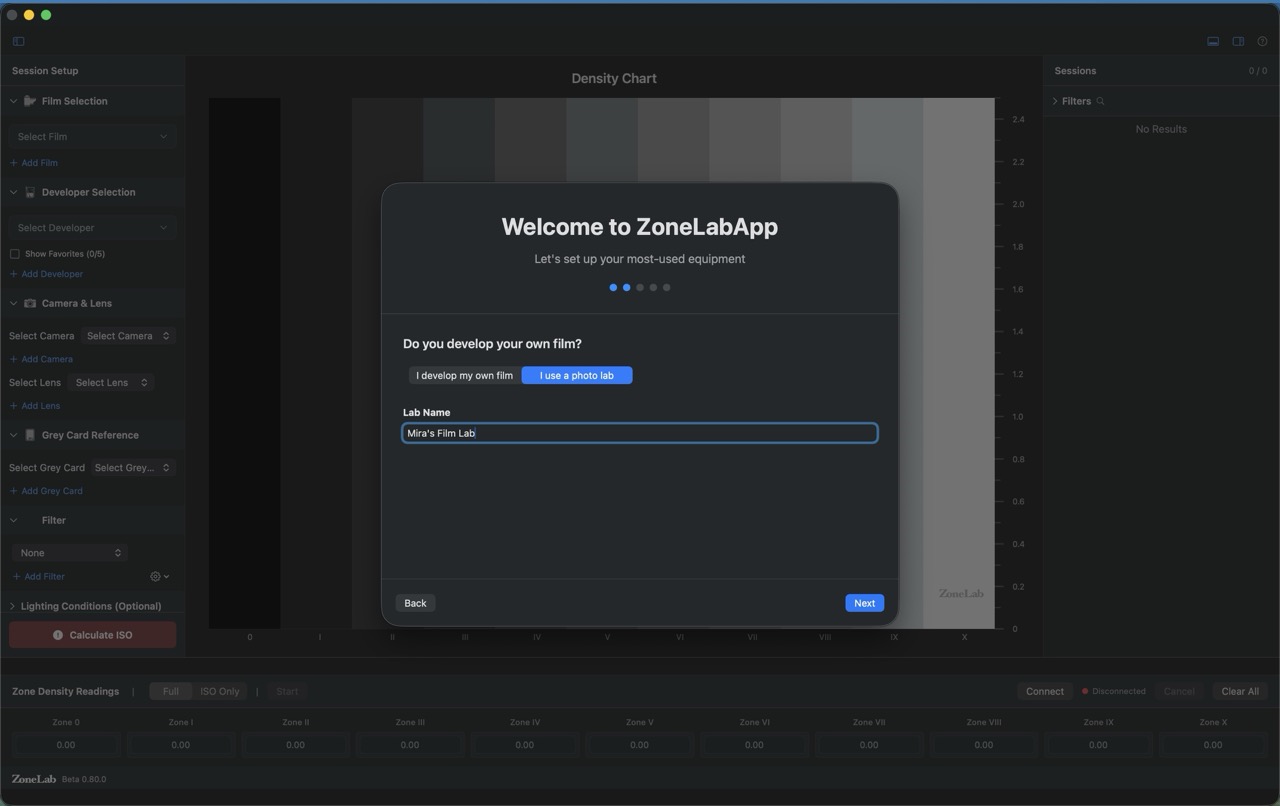Click the Grey Card Reference icon
Image resolution: width=1280 pixels, height=806 pixels.
[30, 435]
